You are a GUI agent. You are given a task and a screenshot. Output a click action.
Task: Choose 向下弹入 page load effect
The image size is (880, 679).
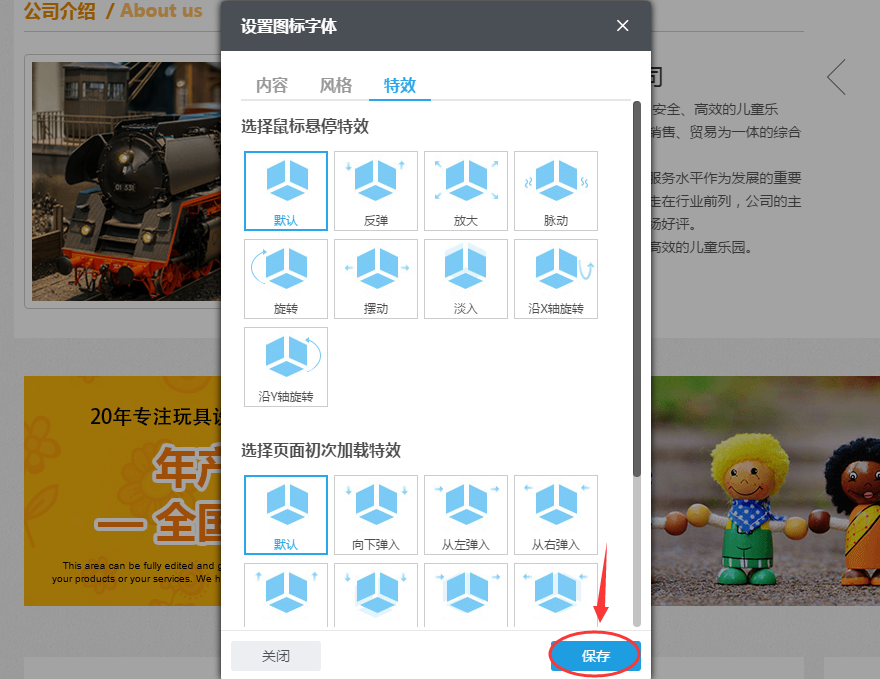pyautogui.click(x=376, y=515)
